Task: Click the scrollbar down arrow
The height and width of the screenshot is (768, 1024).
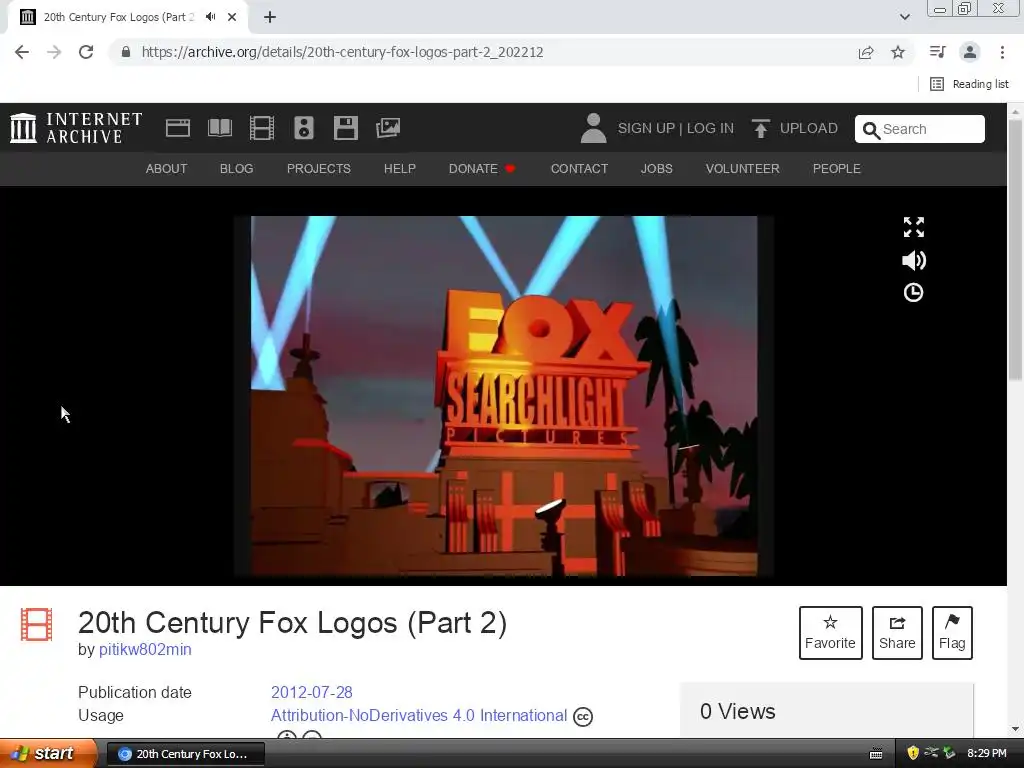Action: pyautogui.click(x=1015, y=729)
